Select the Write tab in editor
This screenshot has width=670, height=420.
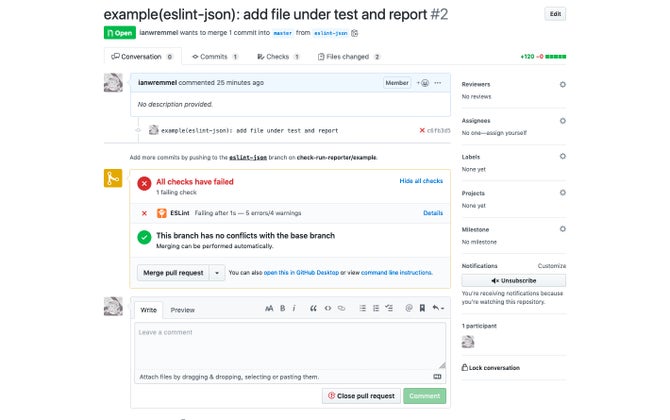pyautogui.click(x=148, y=310)
